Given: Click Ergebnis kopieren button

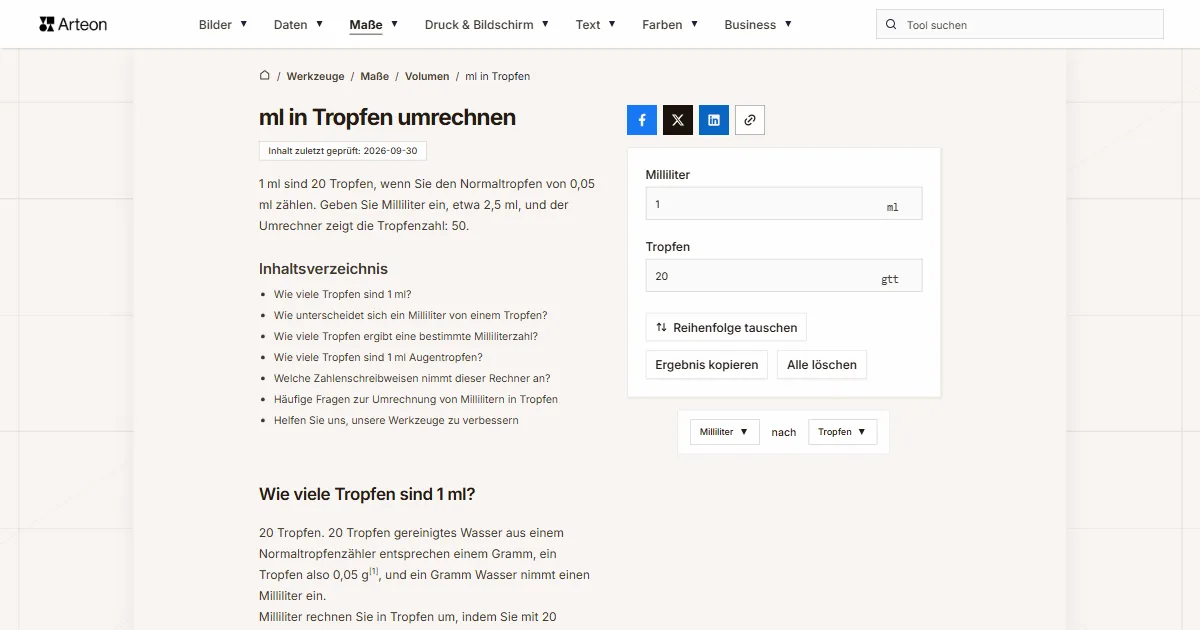Looking at the screenshot, I should [707, 365].
